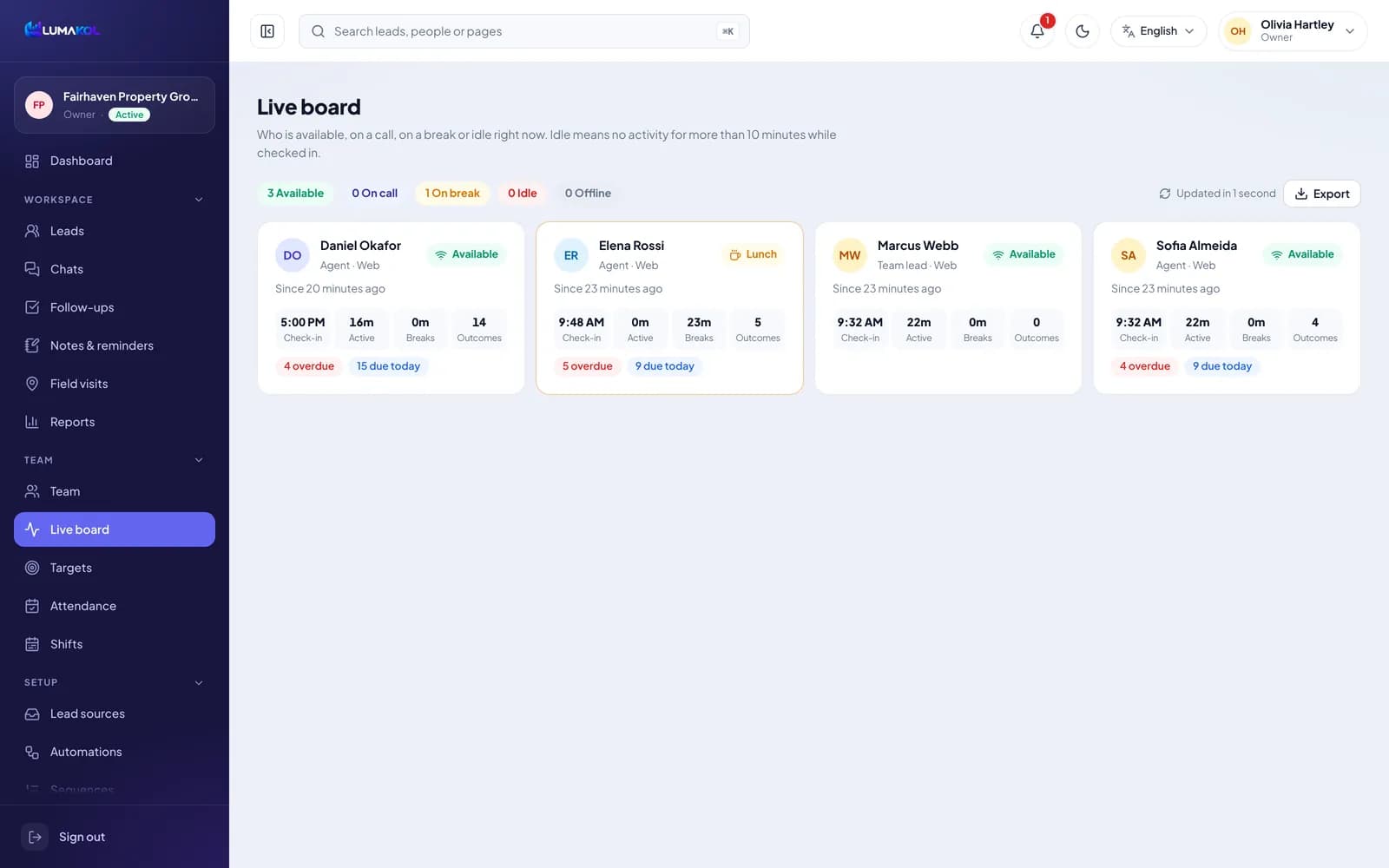The height and width of the screenshot is (868, 1389).
Task: Click the Targets icon
Action: [32, 568]
